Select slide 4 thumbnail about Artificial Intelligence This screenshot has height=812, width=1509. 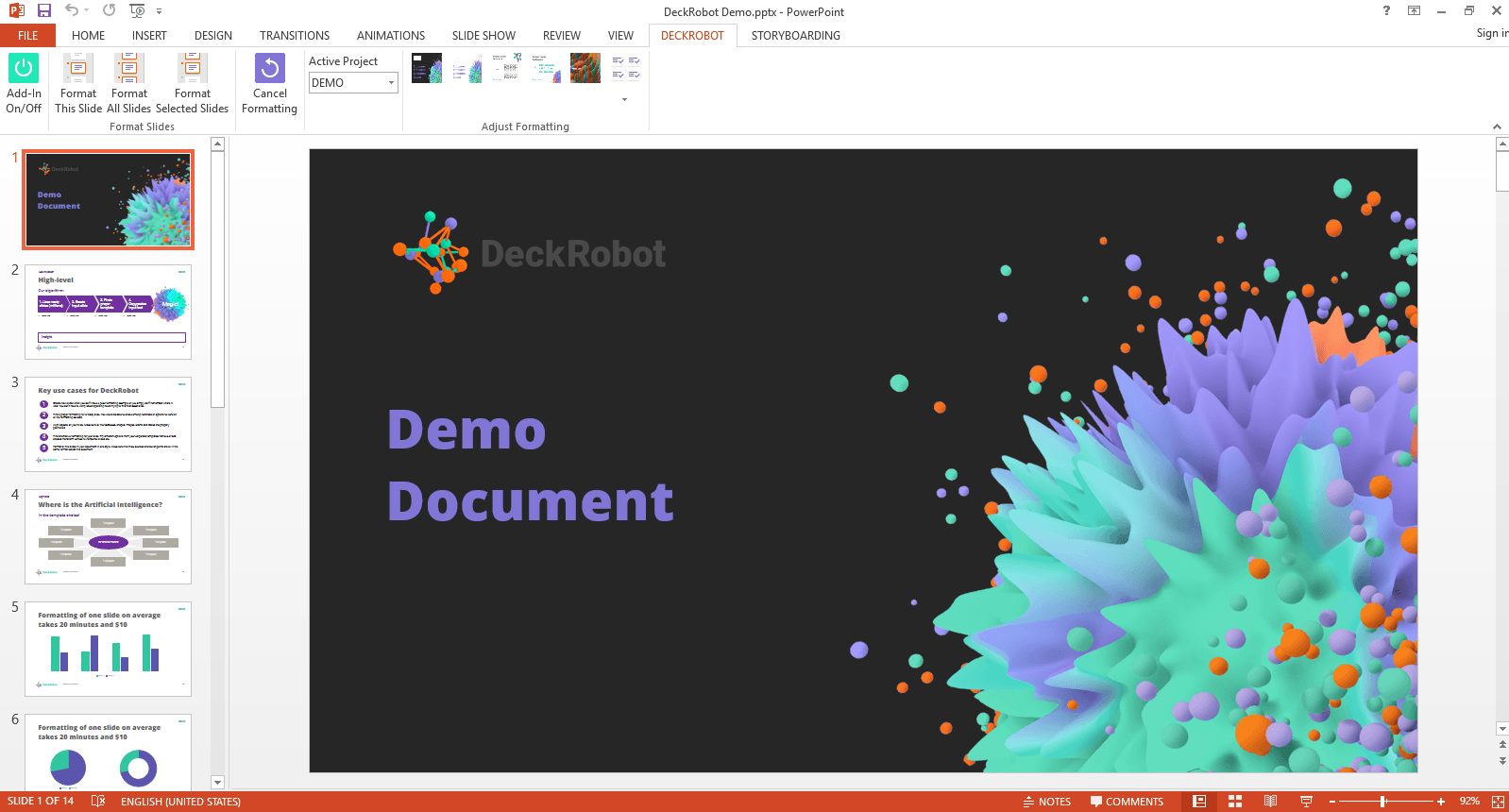109,536
